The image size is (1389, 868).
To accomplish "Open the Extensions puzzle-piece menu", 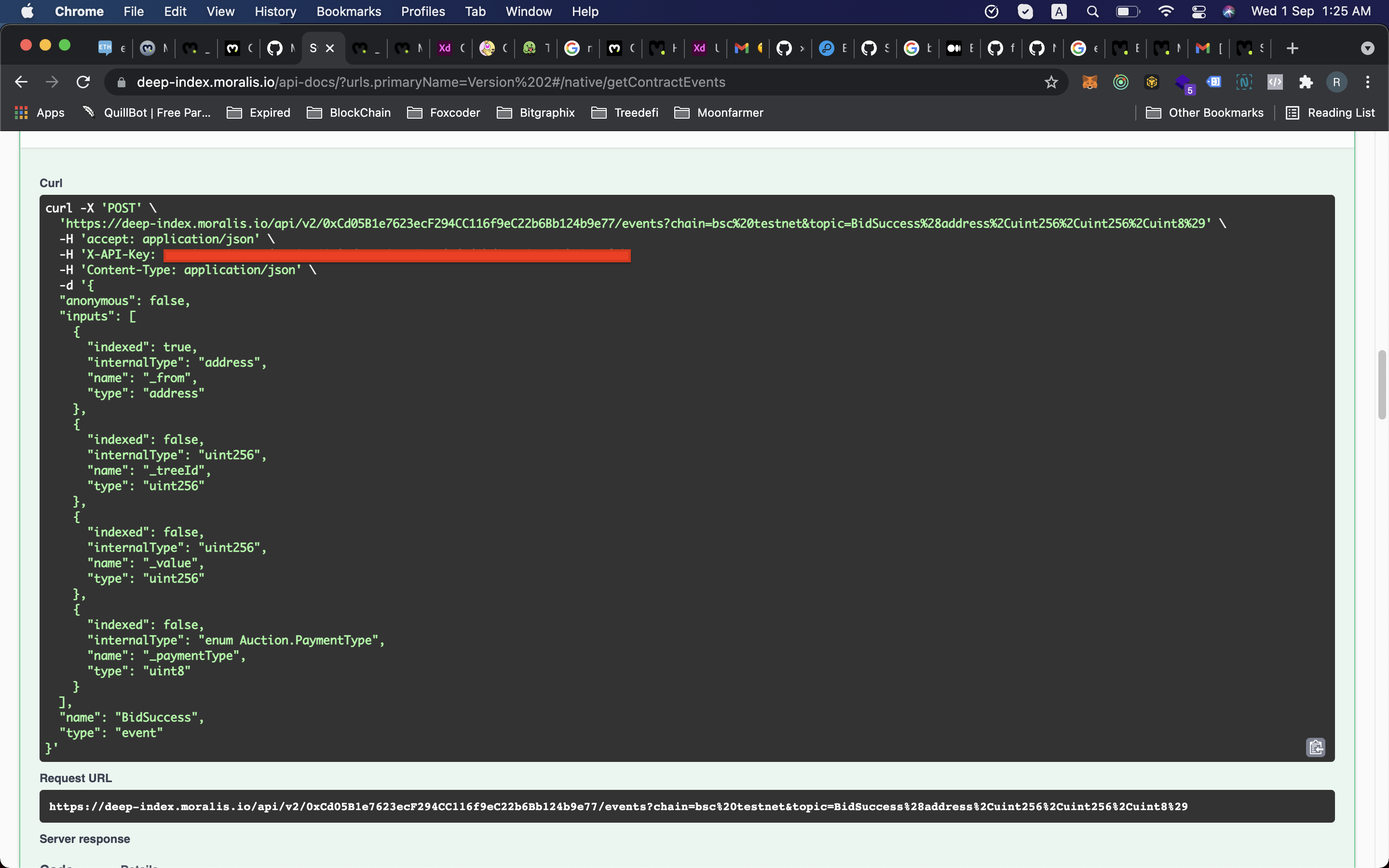I will click(x=1306, y=82).
